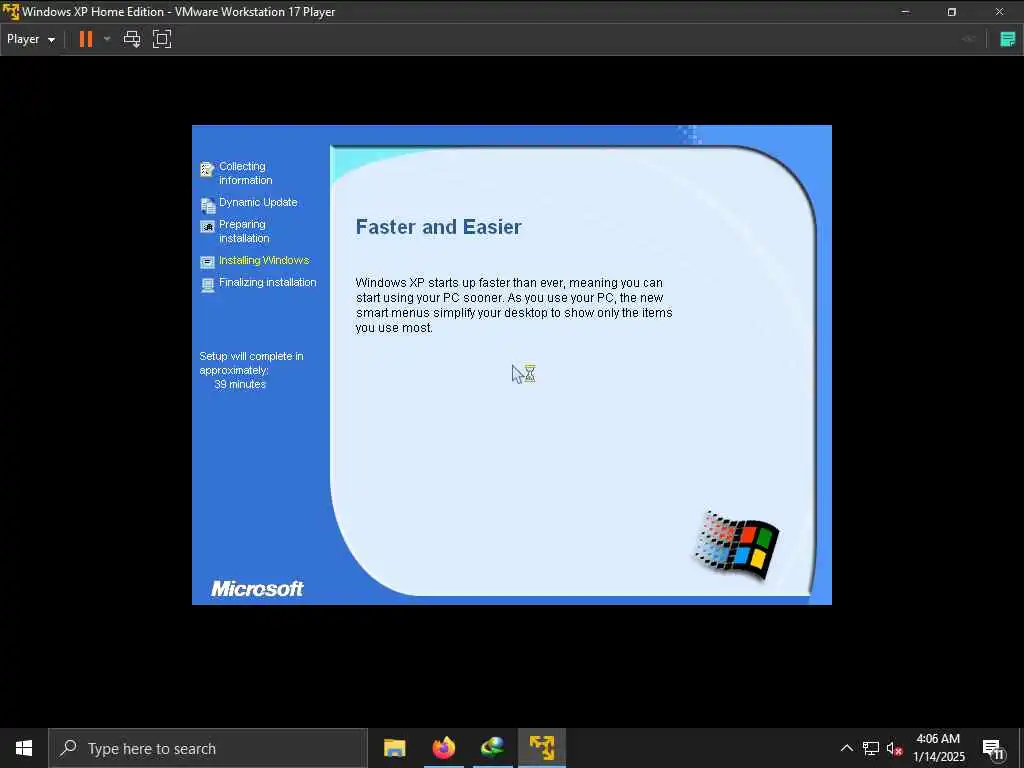
Task: Click the Microsoft logo in setup
Action: click(x=257, y=588)
